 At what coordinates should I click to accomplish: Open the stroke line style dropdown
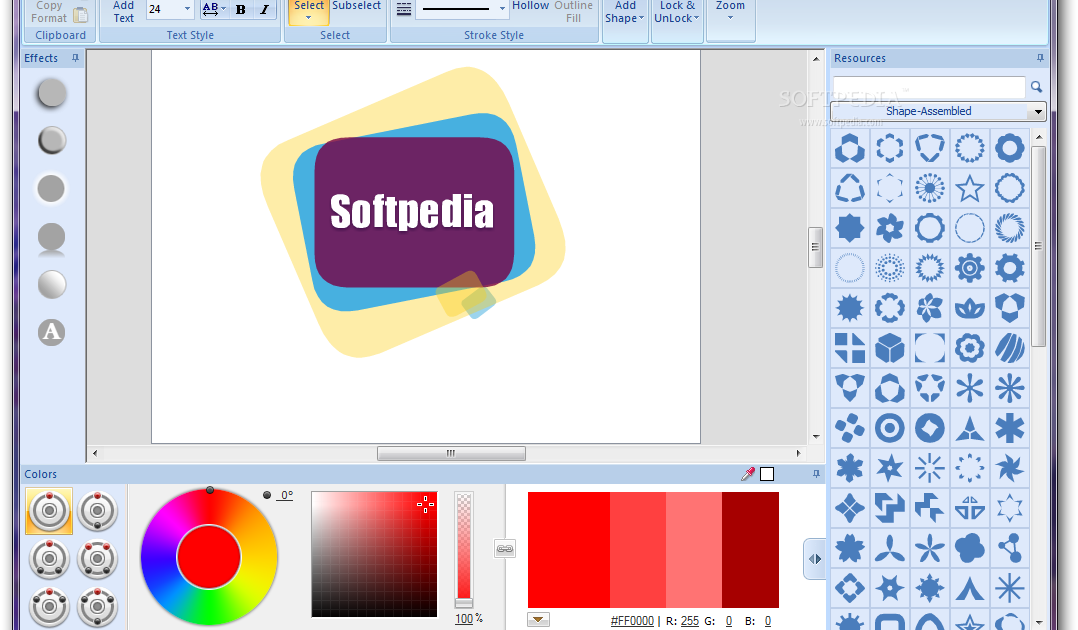[503, 9]
